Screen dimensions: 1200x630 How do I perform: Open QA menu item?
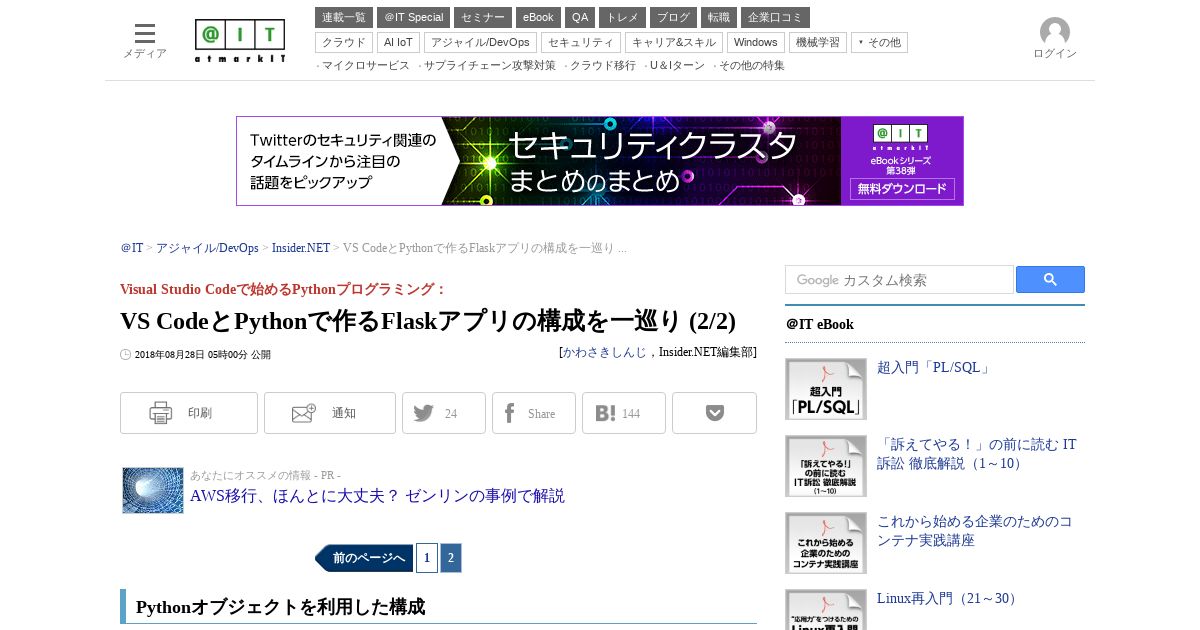pos(580,17)
